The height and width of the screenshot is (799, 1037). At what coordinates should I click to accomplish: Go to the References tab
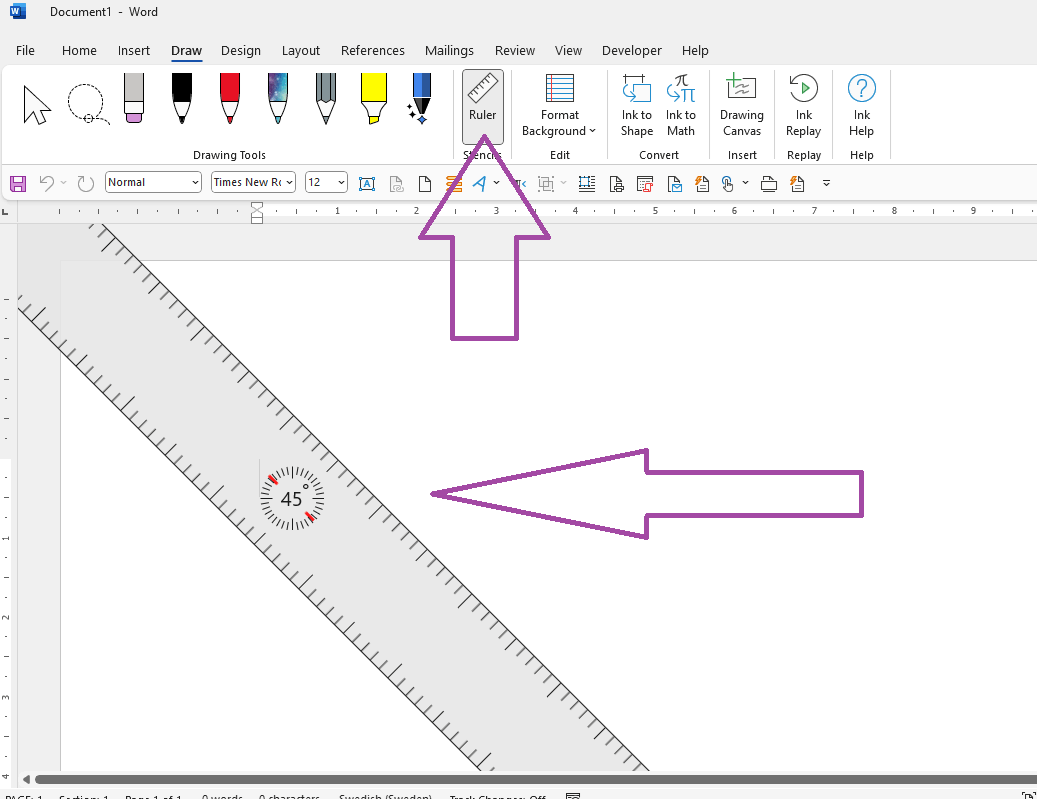373,50
